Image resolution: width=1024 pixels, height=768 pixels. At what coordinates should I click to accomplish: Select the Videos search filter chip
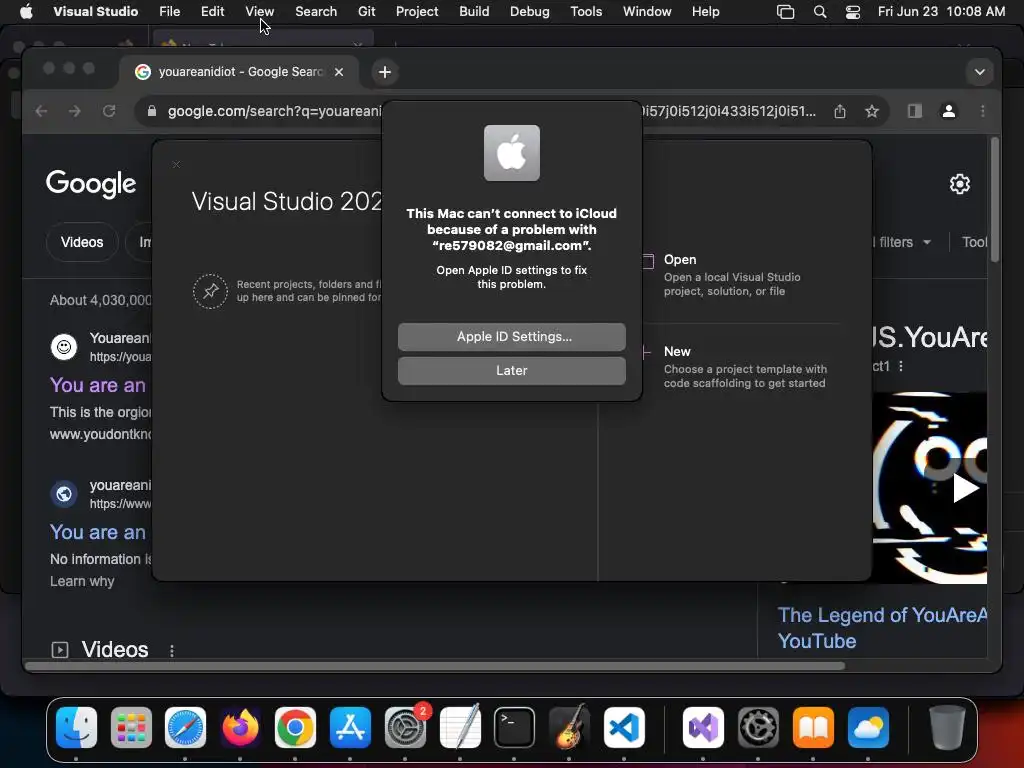82,242
